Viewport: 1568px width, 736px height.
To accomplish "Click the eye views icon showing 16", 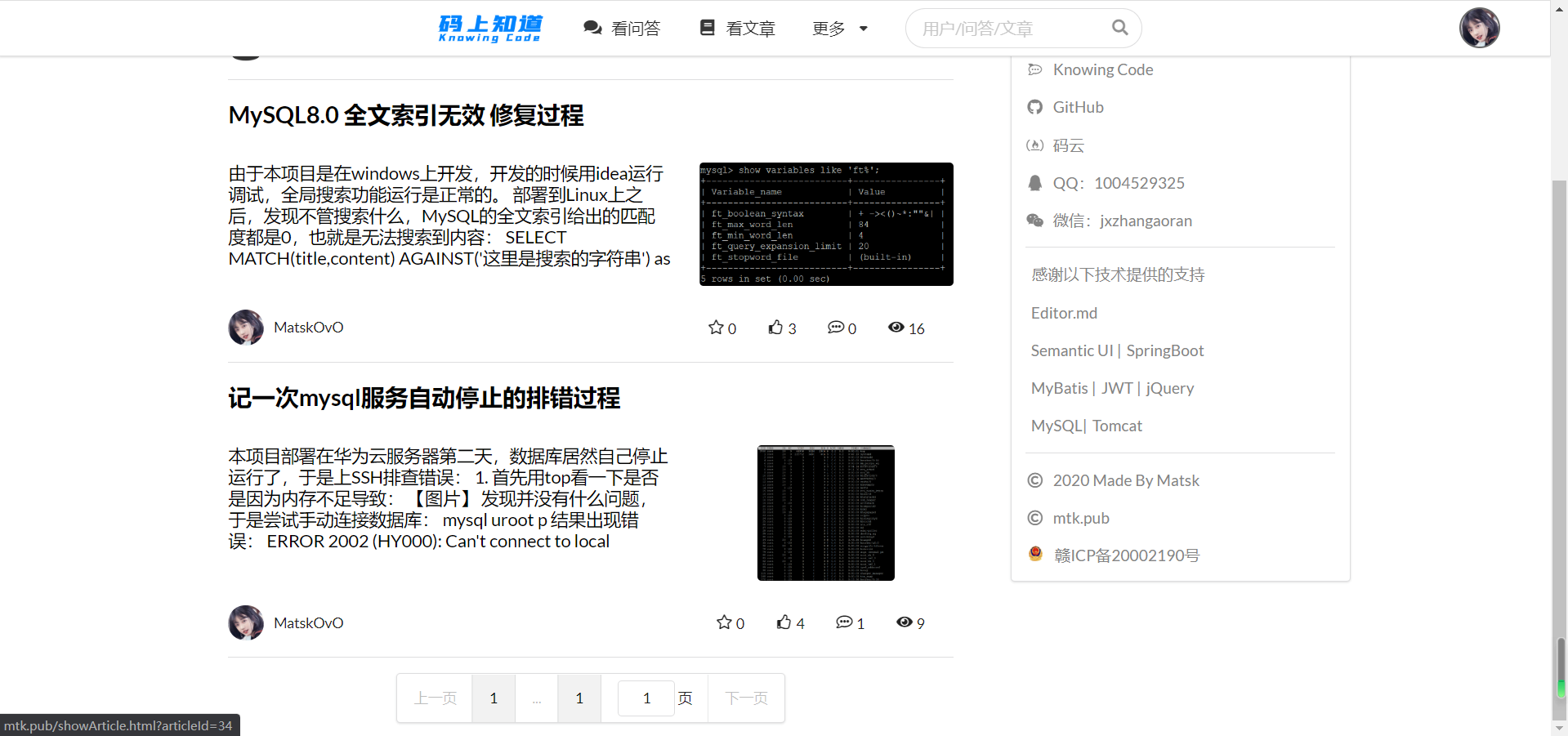I will (x=896, y=327).
